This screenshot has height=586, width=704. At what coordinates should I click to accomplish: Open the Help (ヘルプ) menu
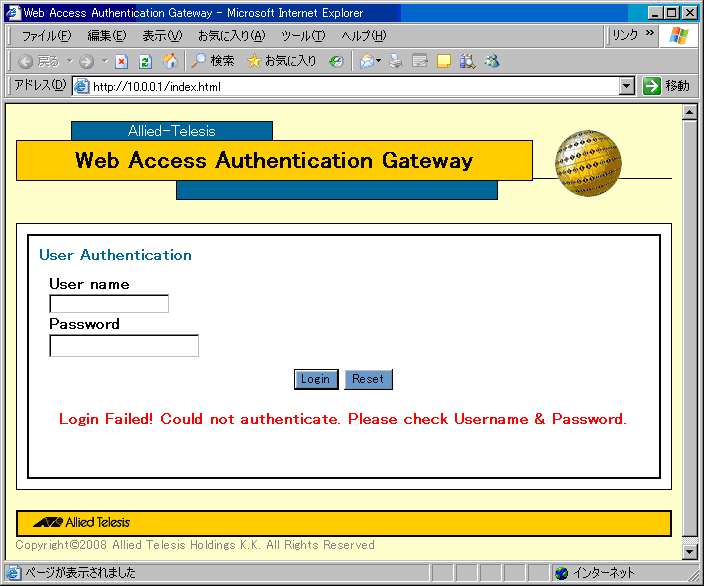pos(363,35)
